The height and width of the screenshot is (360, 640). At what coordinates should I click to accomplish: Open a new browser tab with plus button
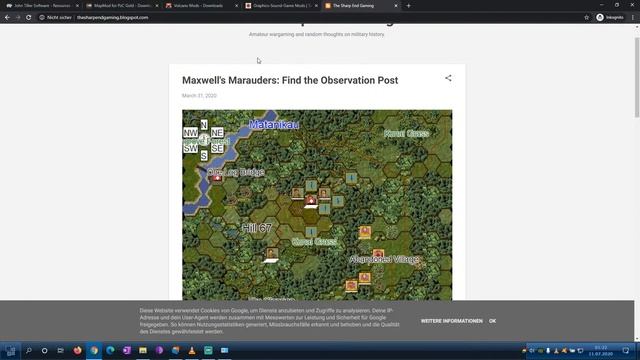(x=408, y=6)
